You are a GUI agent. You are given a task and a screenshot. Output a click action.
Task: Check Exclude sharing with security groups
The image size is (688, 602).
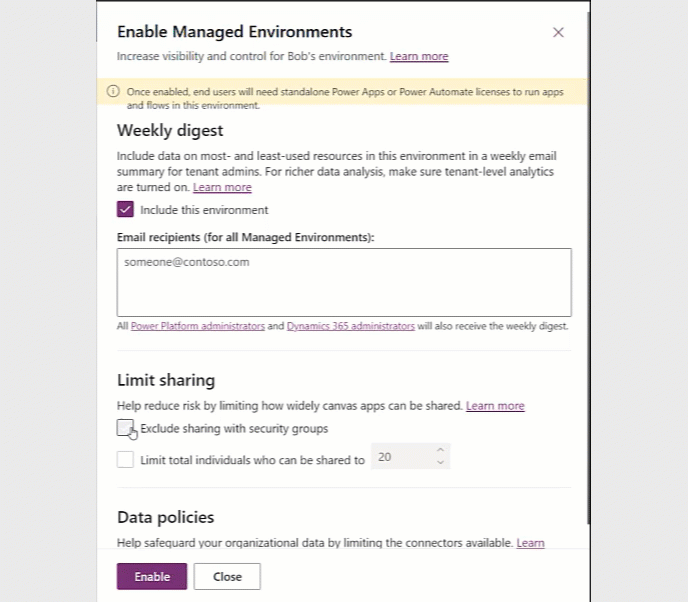pos(125,428)
